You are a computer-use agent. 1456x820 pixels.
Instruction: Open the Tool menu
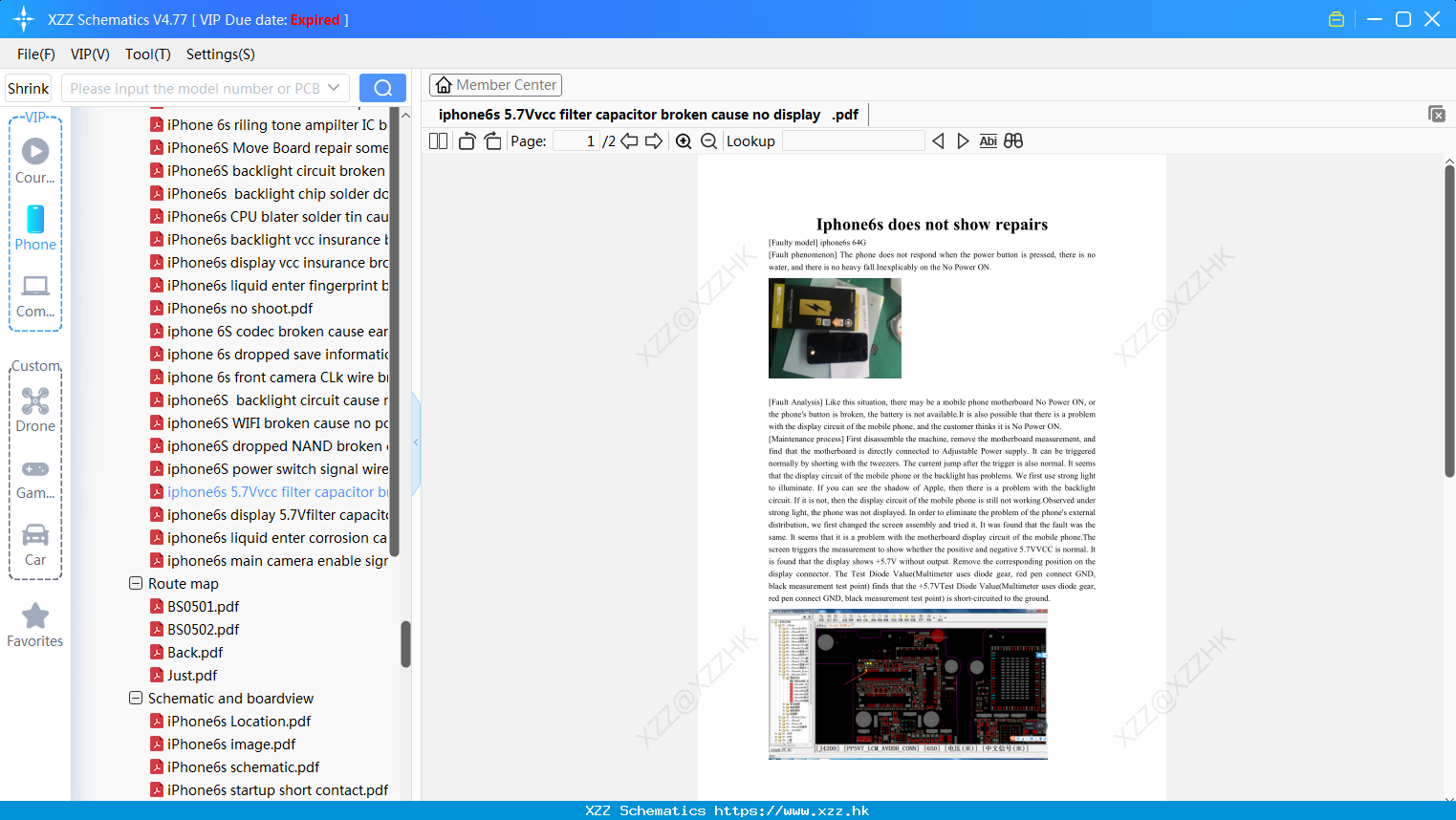tap(148, 54)
